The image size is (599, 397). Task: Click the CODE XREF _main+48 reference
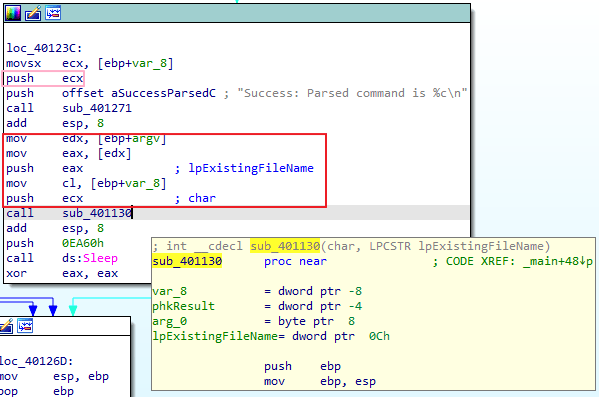point(519,261)
